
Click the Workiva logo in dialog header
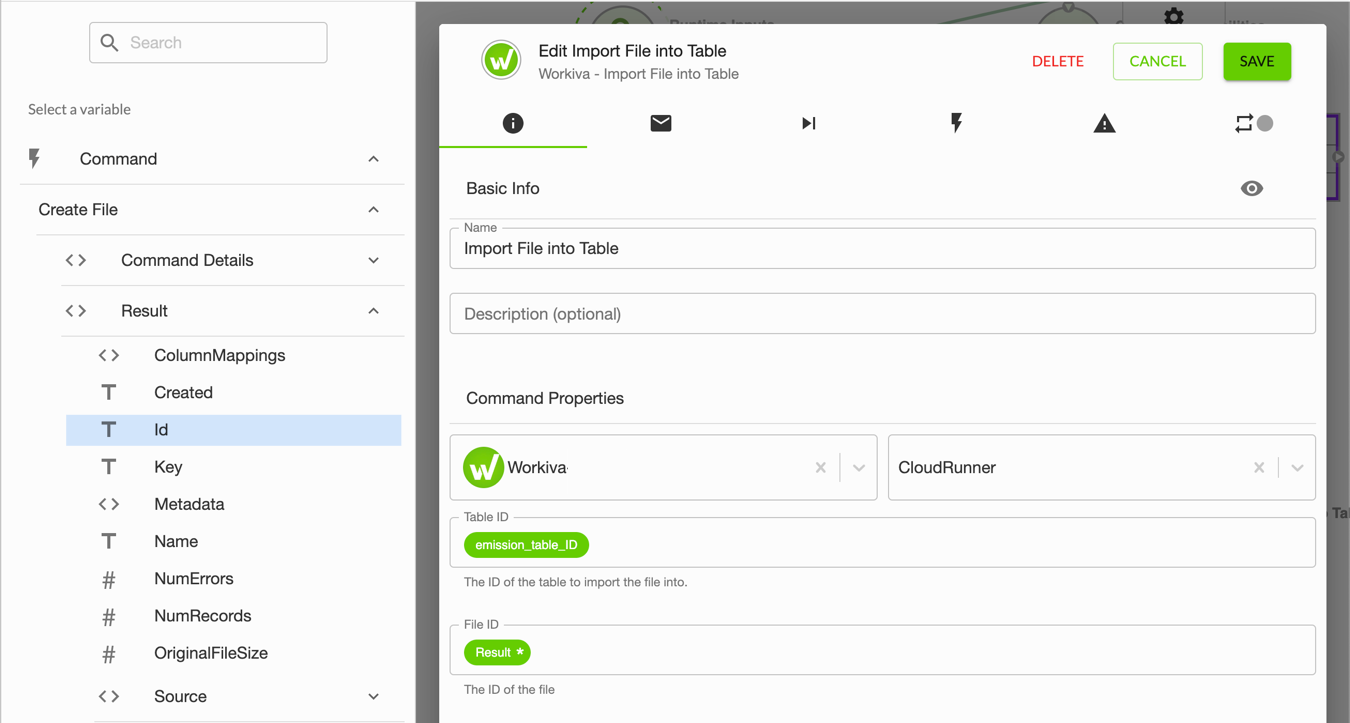[501, 61]
